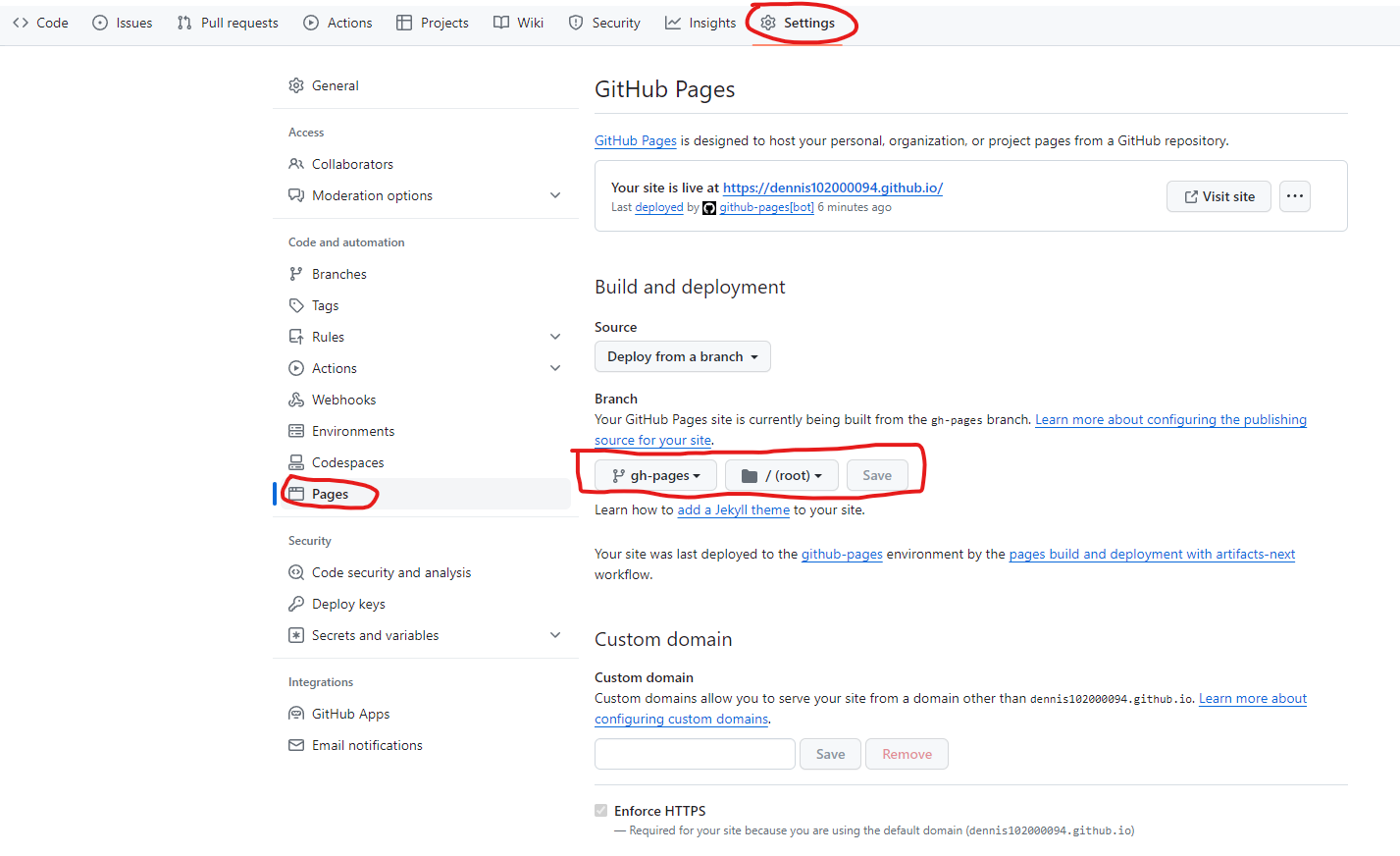The width and height of the screenshot is (1400, 856).
Task: Open the Wiki tab
Action: [x=518, y=23]
